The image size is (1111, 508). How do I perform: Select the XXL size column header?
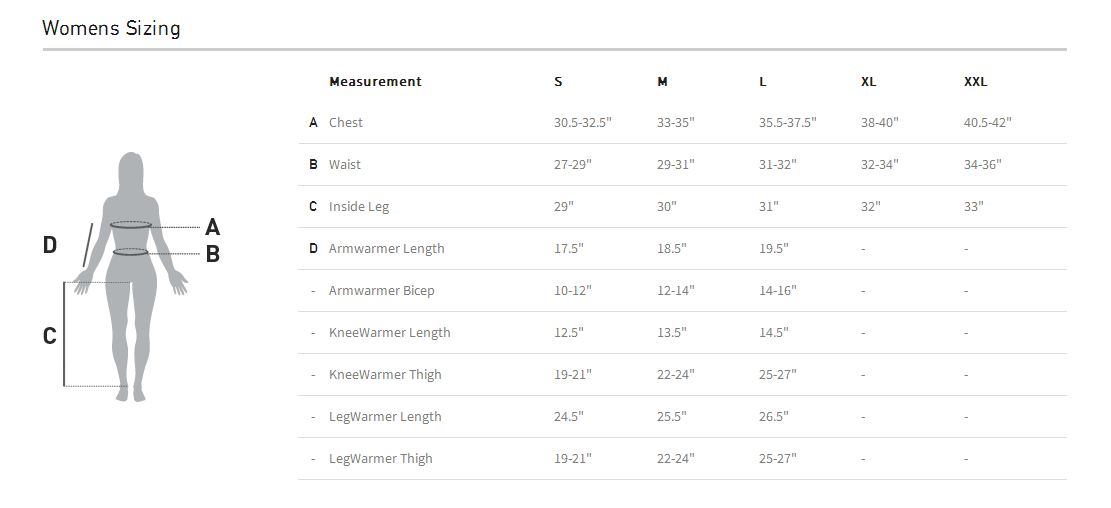pos(975,82)
